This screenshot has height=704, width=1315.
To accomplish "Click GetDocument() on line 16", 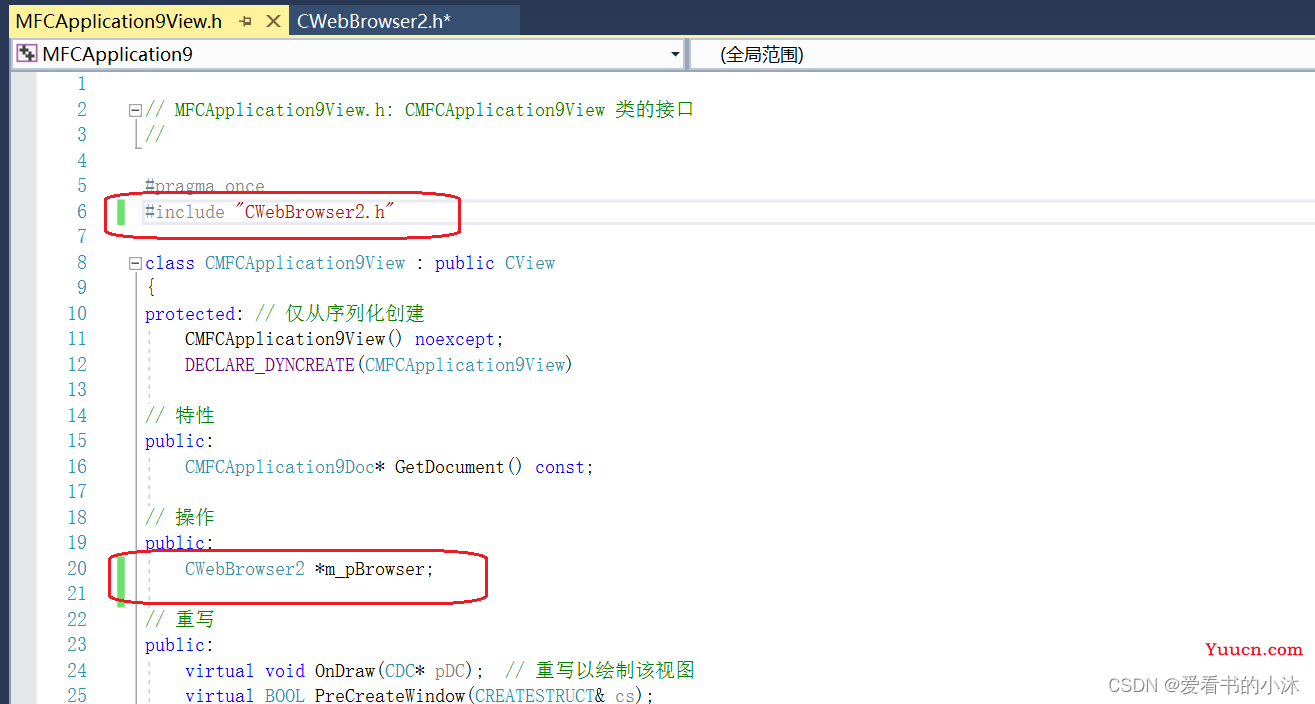I will pyautogui.click(x=459, y=467).
